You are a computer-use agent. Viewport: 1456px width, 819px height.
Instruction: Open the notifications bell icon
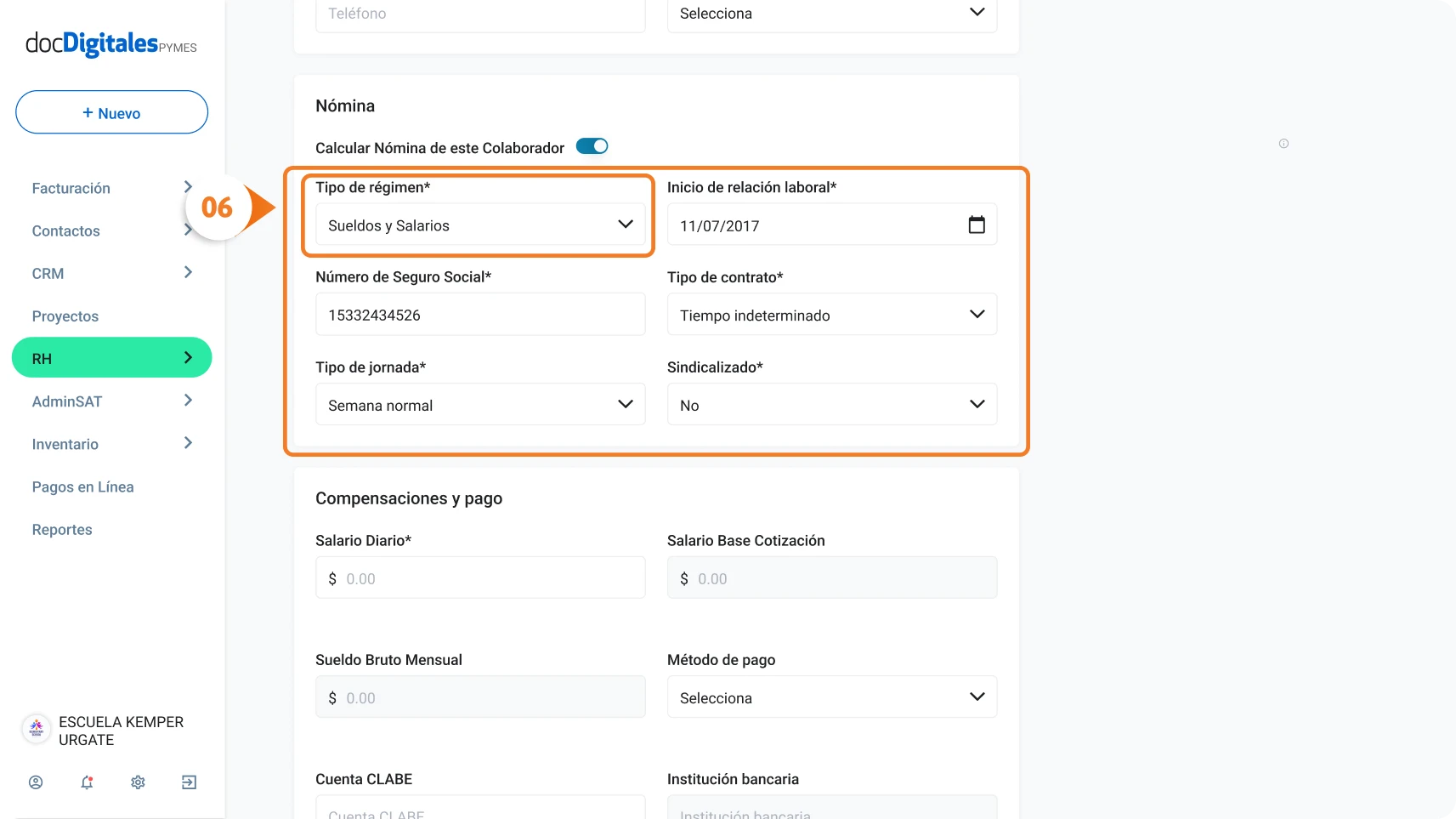87,782
